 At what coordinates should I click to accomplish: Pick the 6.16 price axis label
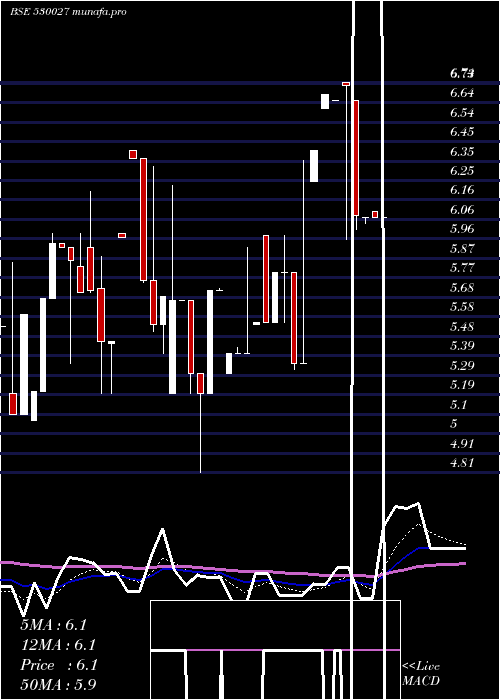(x=462, y=190)
